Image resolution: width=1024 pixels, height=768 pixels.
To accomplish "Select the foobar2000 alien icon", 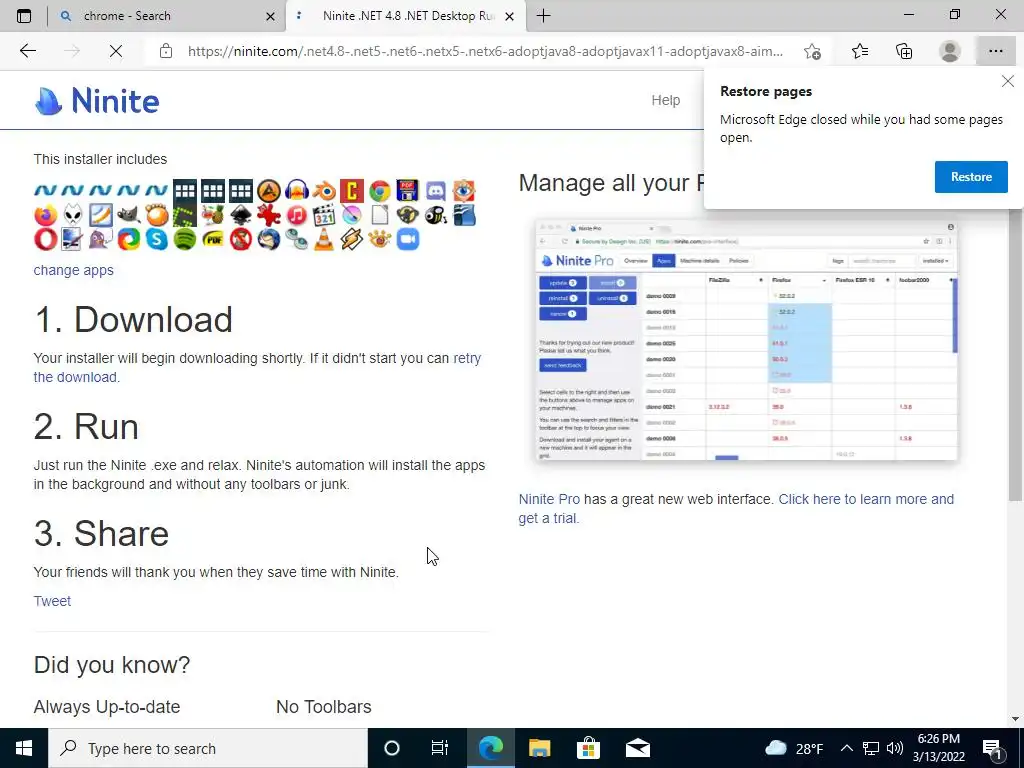I will click(73, 215).
